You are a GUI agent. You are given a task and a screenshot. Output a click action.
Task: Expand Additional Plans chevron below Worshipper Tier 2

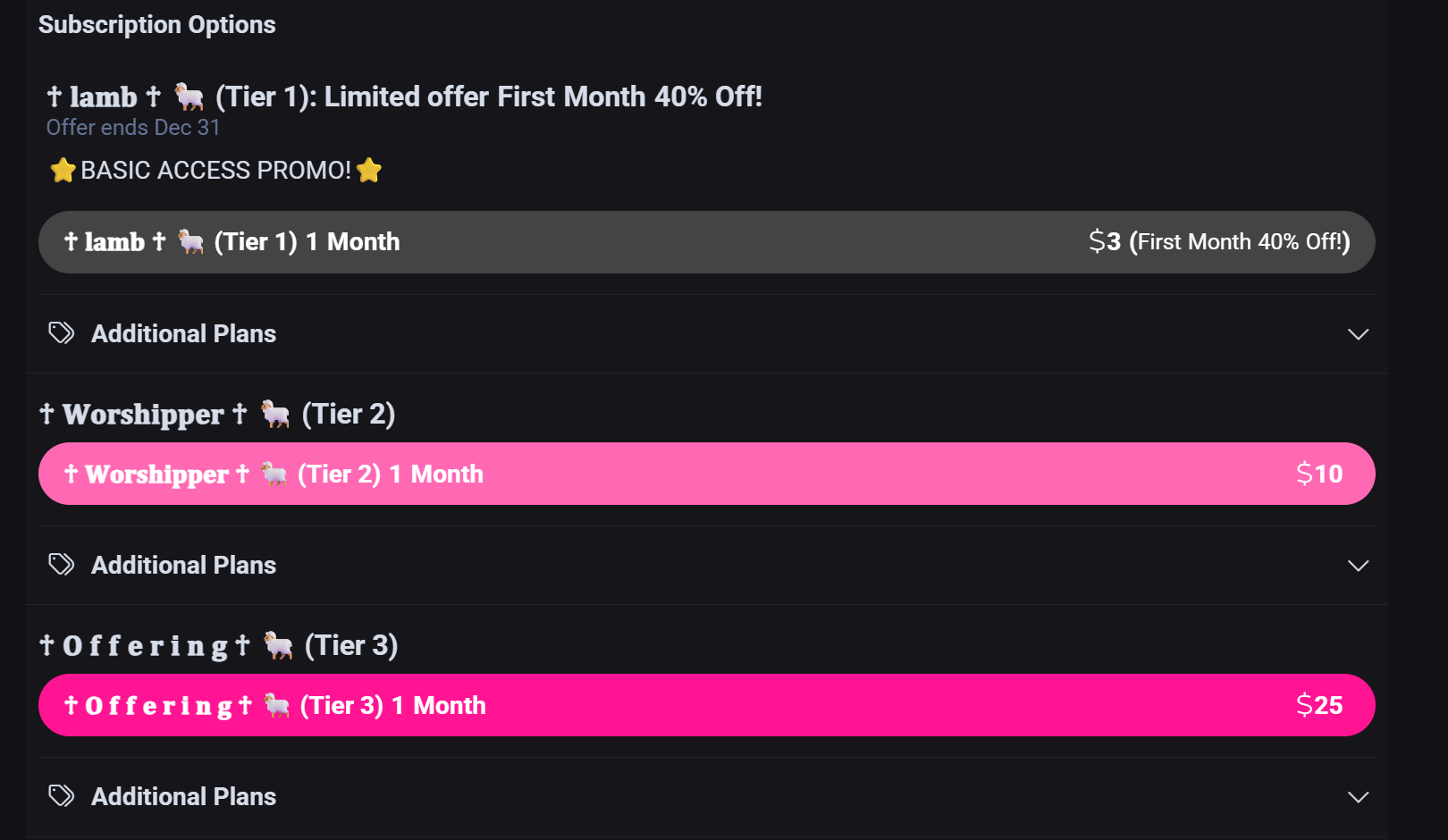(x=1358, y=566)
